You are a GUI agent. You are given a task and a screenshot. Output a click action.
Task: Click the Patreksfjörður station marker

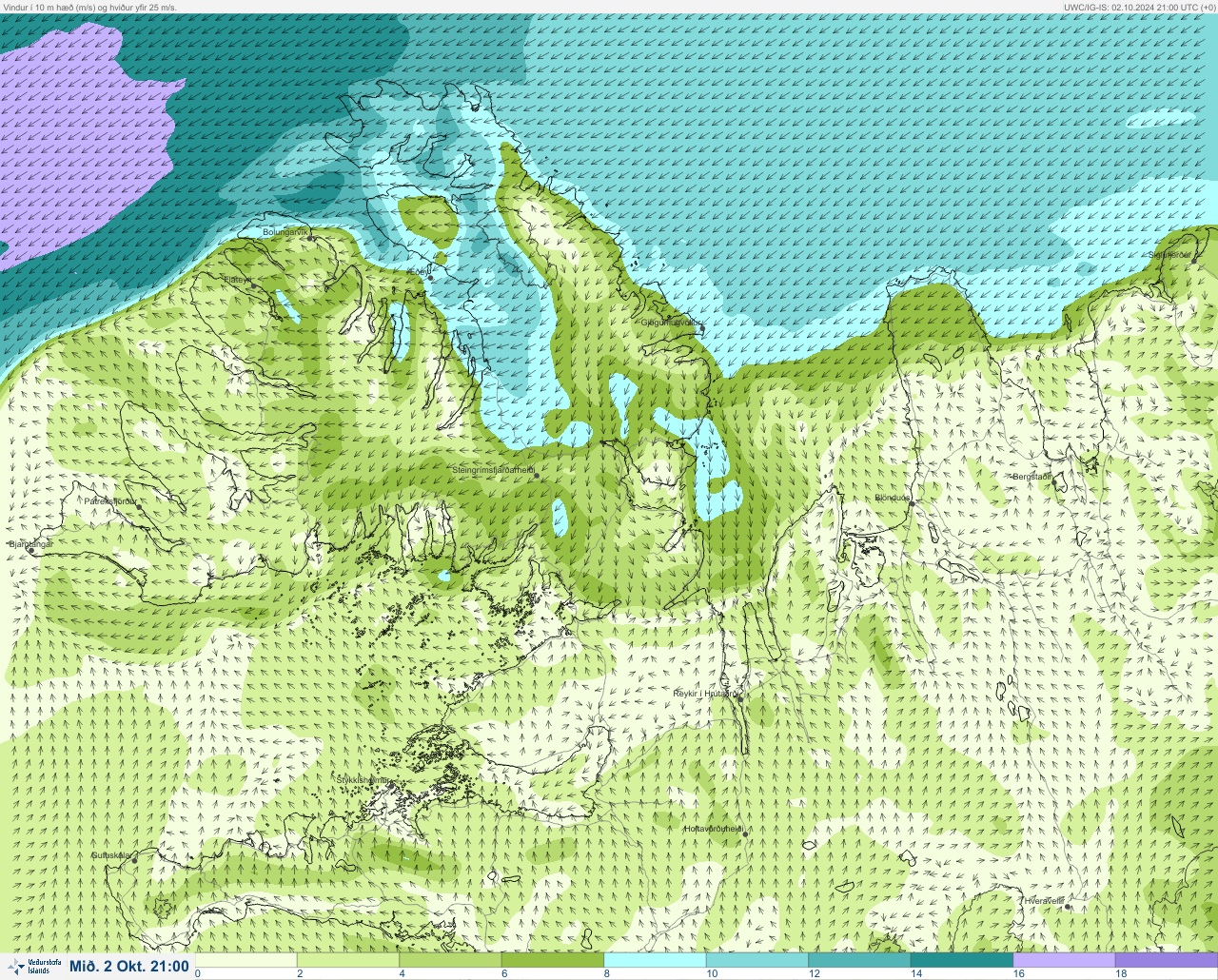point(140,506)
